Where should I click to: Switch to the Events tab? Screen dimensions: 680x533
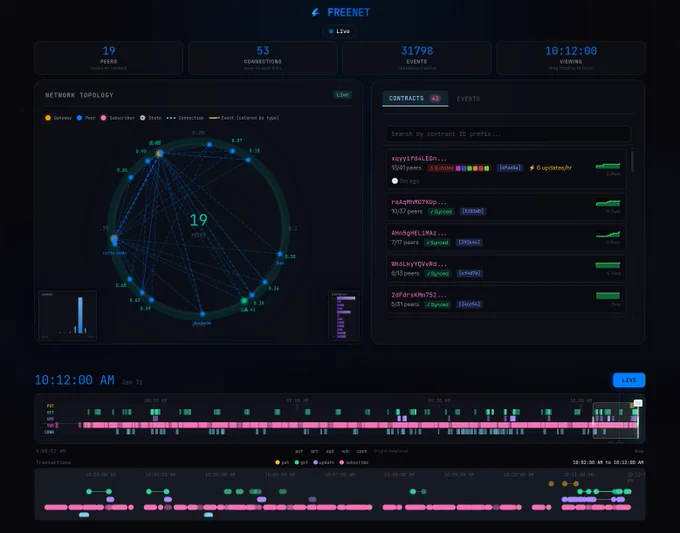[x=468, y=98]
